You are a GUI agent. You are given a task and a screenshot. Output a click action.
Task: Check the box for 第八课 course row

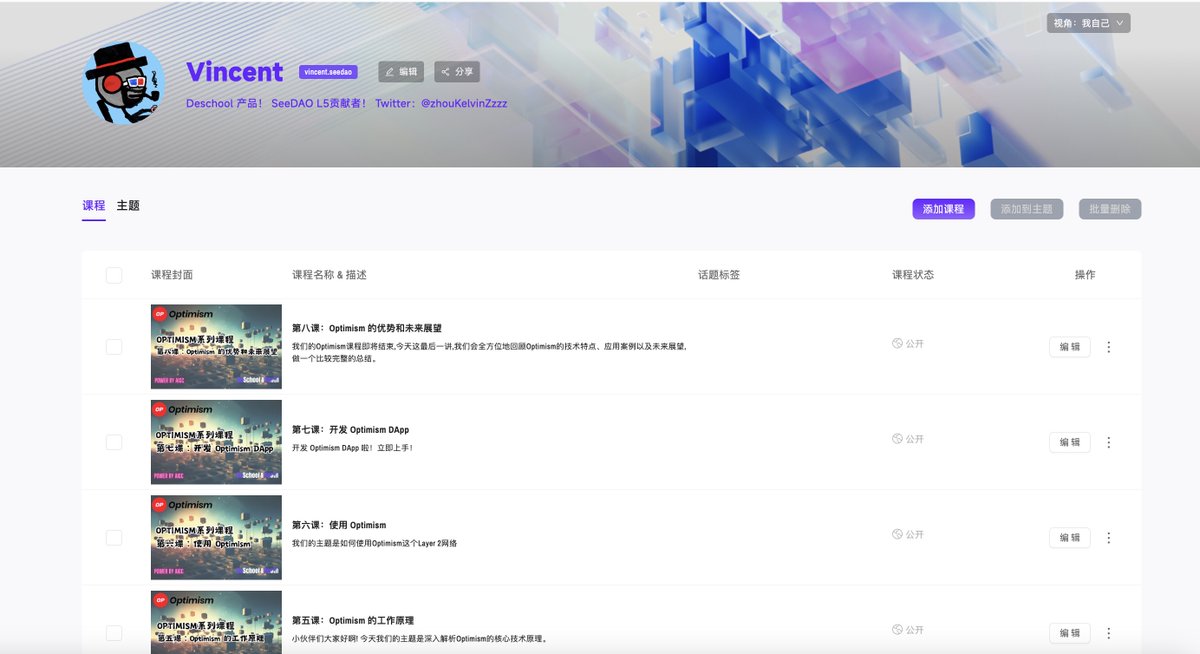(114, 347)
